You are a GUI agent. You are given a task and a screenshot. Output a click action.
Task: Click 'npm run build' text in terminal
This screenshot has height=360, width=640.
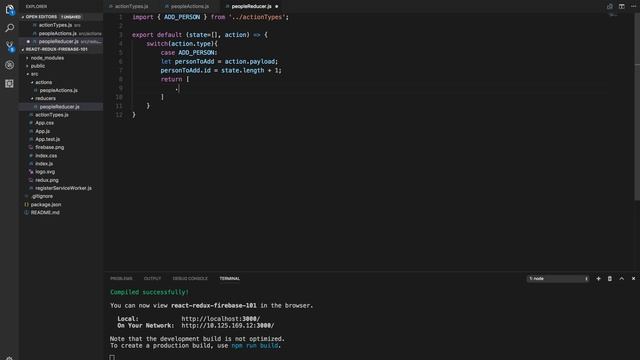[255, 346]
